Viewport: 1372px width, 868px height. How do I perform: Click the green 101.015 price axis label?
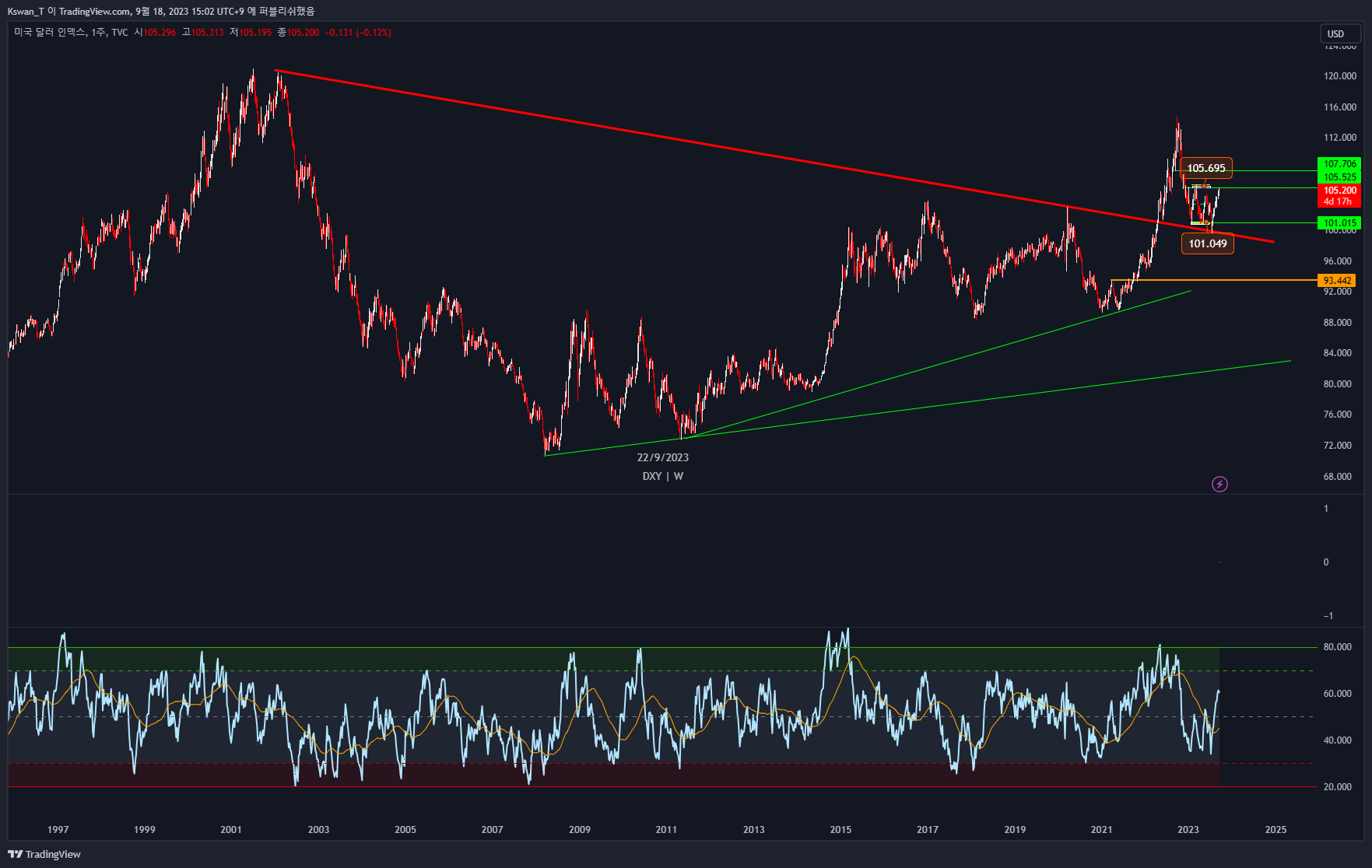1339,223
